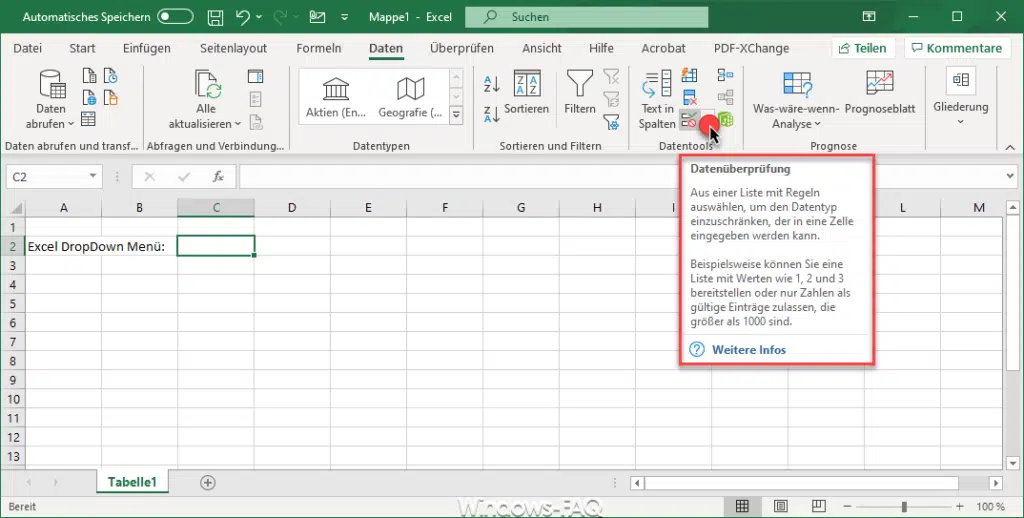The width and height of the screenshot is (1024, 518).
Task: Open the Datenmodell verwalten green icon
Action: point(725,120)
